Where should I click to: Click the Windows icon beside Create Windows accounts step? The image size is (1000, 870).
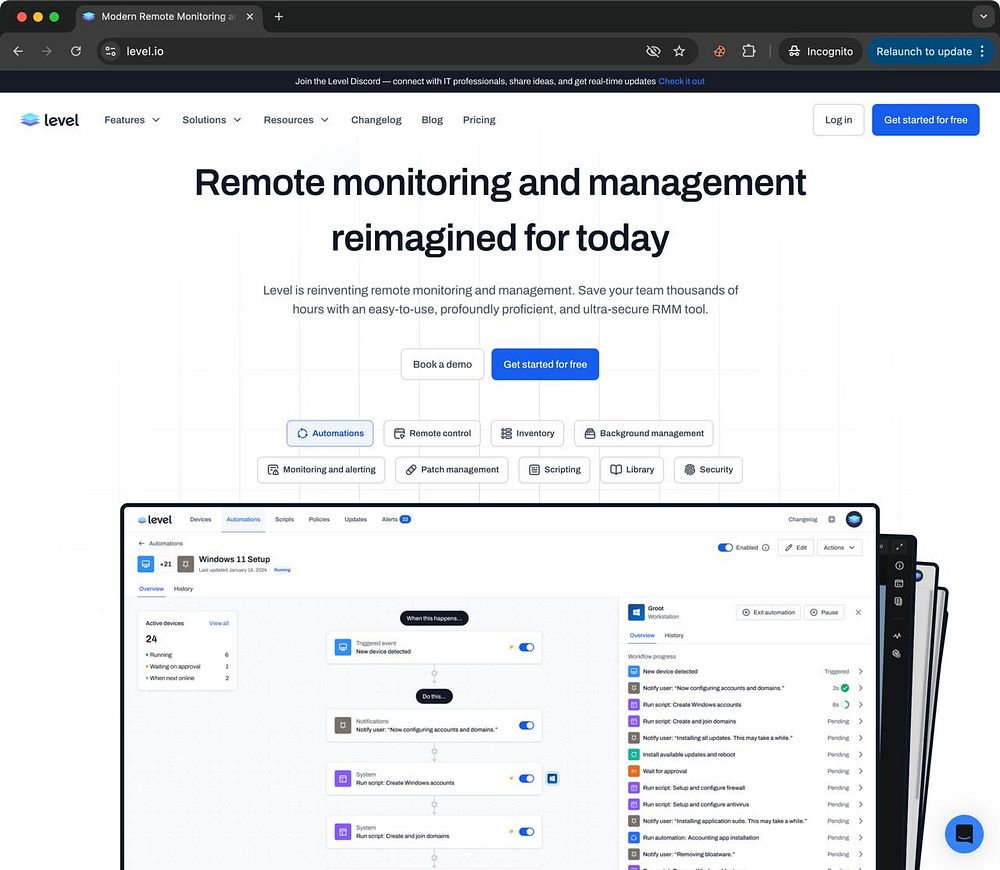pos(552,778)
